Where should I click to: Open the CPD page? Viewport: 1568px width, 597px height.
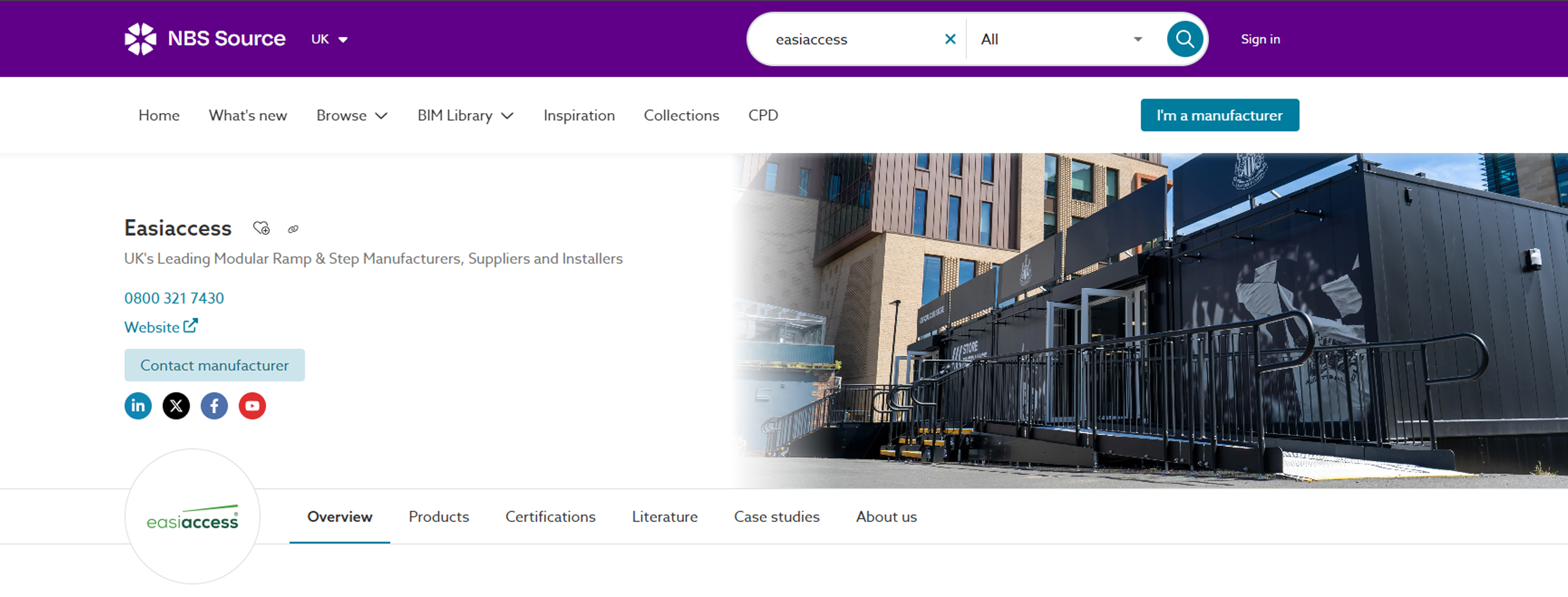click(763, 116)
